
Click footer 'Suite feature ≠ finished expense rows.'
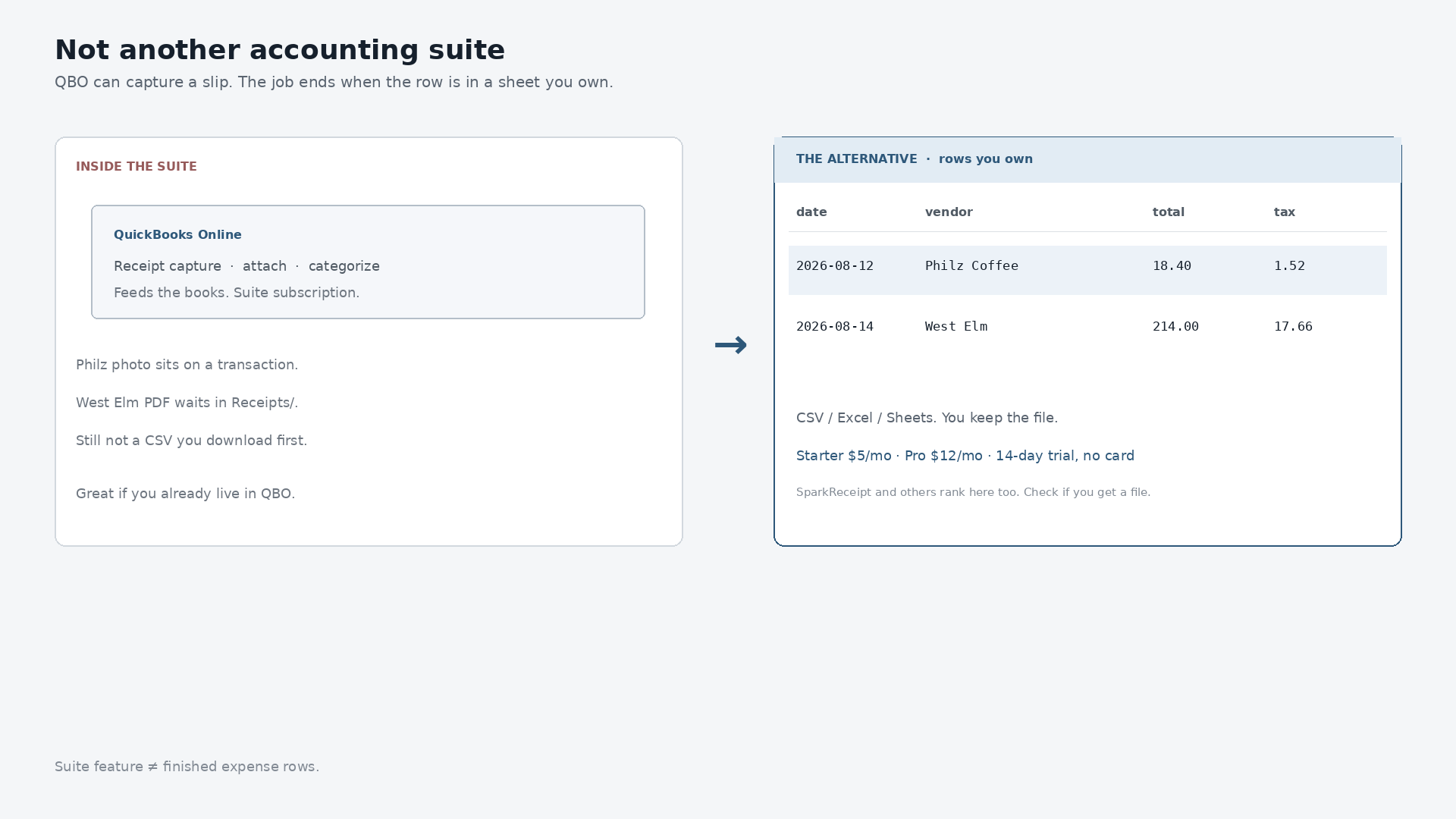[187, 767]
